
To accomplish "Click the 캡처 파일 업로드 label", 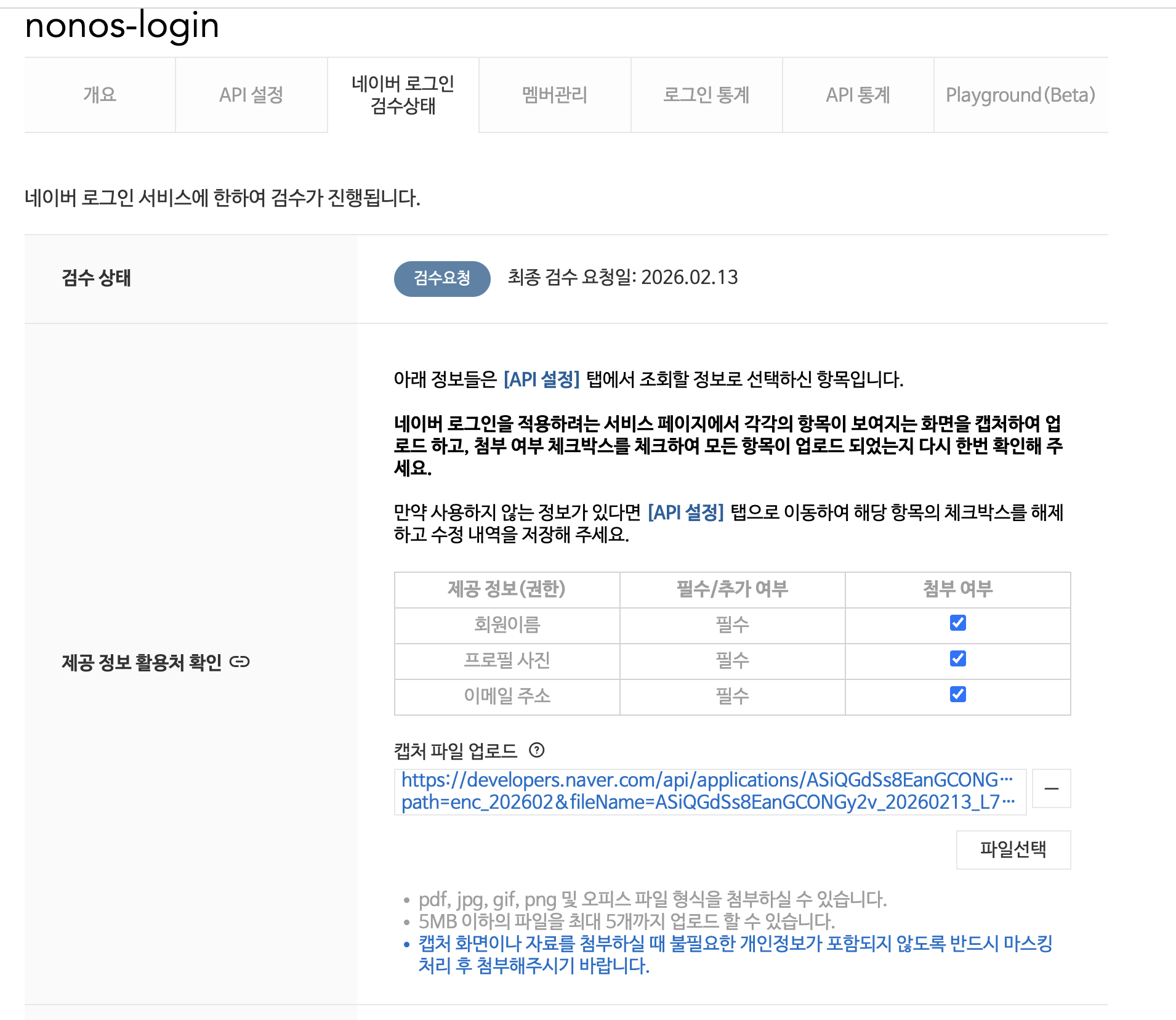I will click(x=456, y=751).
